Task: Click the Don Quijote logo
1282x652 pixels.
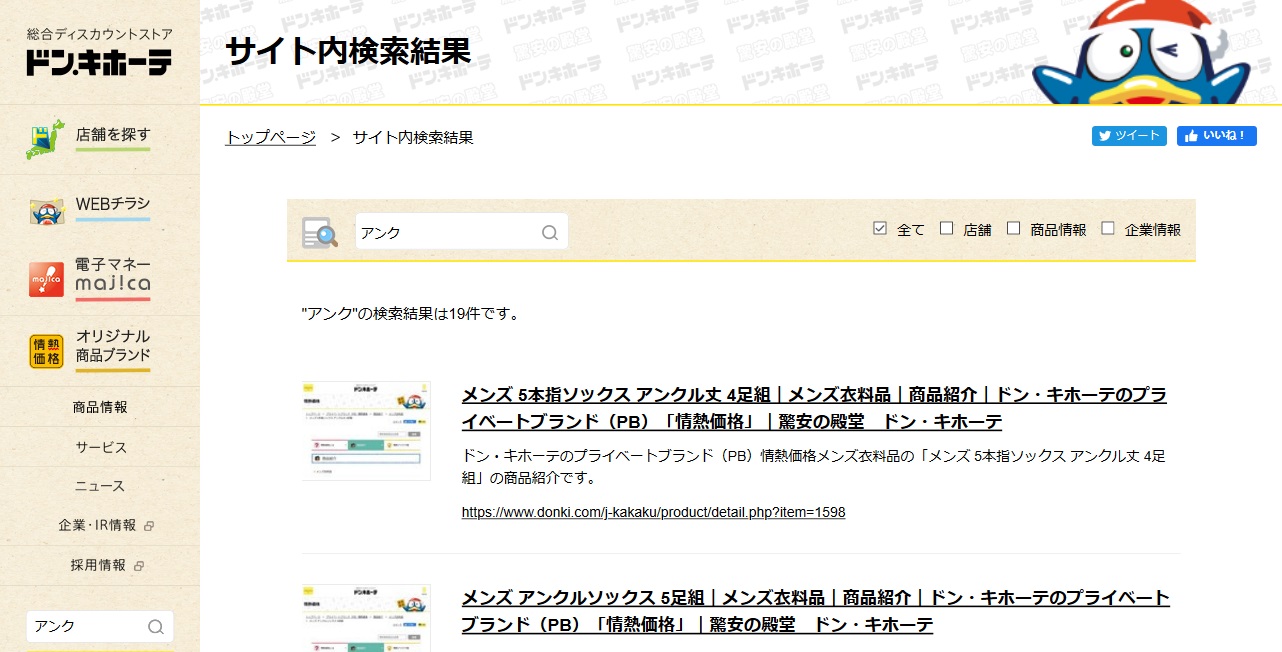Action: pyautogui.click(x=99, y=52)
